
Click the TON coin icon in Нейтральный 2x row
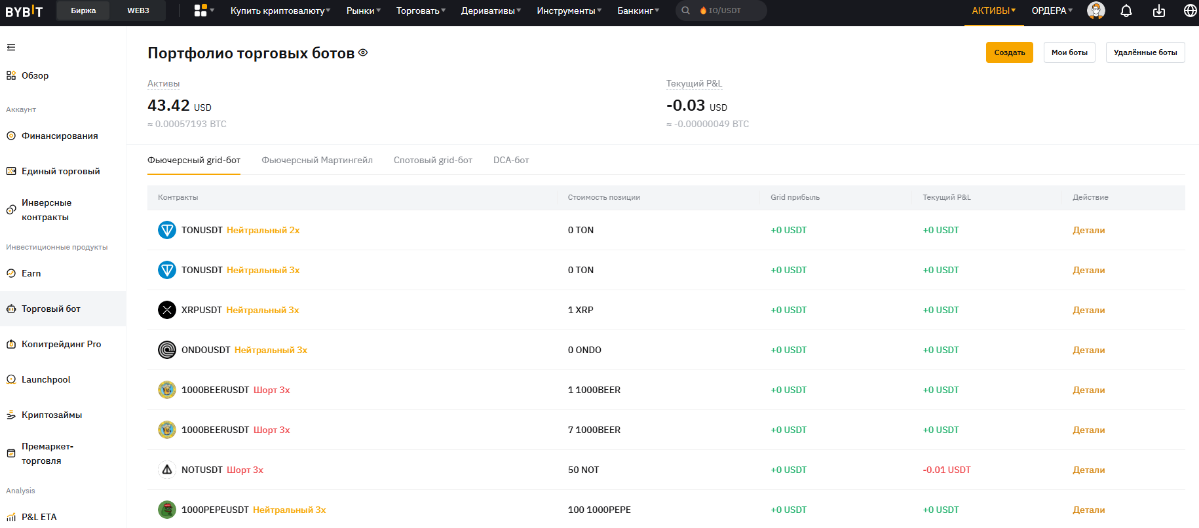pos(167,230)
